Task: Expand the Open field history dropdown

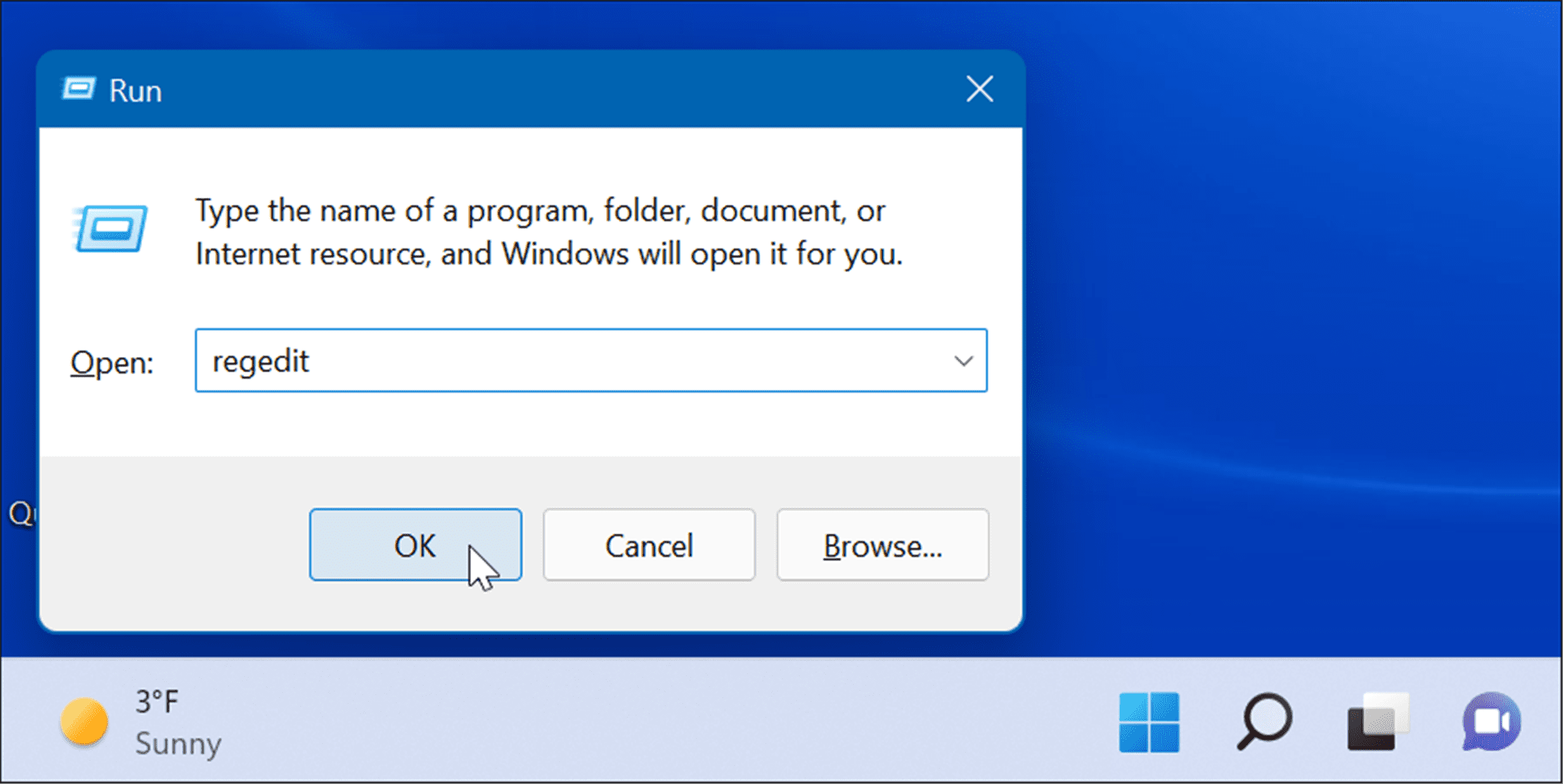Action: (x=963, y=361)
